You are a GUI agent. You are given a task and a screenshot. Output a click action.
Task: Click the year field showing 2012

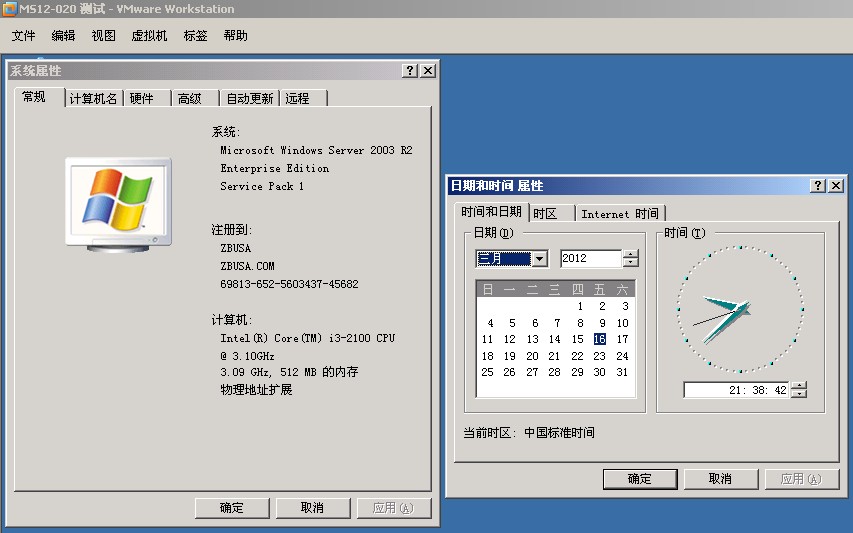[x=591, y=258]
